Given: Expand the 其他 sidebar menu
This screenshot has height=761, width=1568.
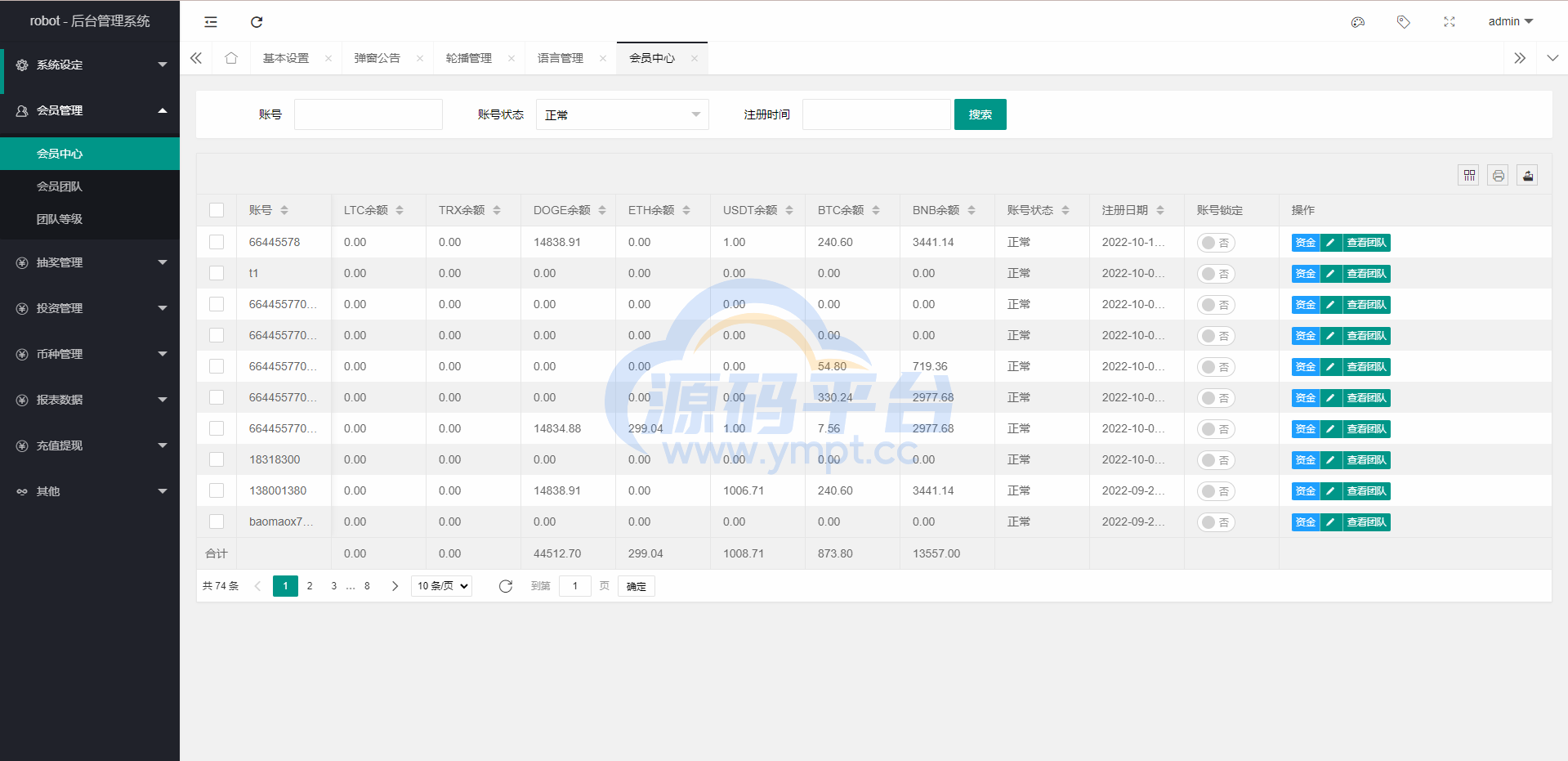Looking at the screenshot, I should click(x=90, y=491).
